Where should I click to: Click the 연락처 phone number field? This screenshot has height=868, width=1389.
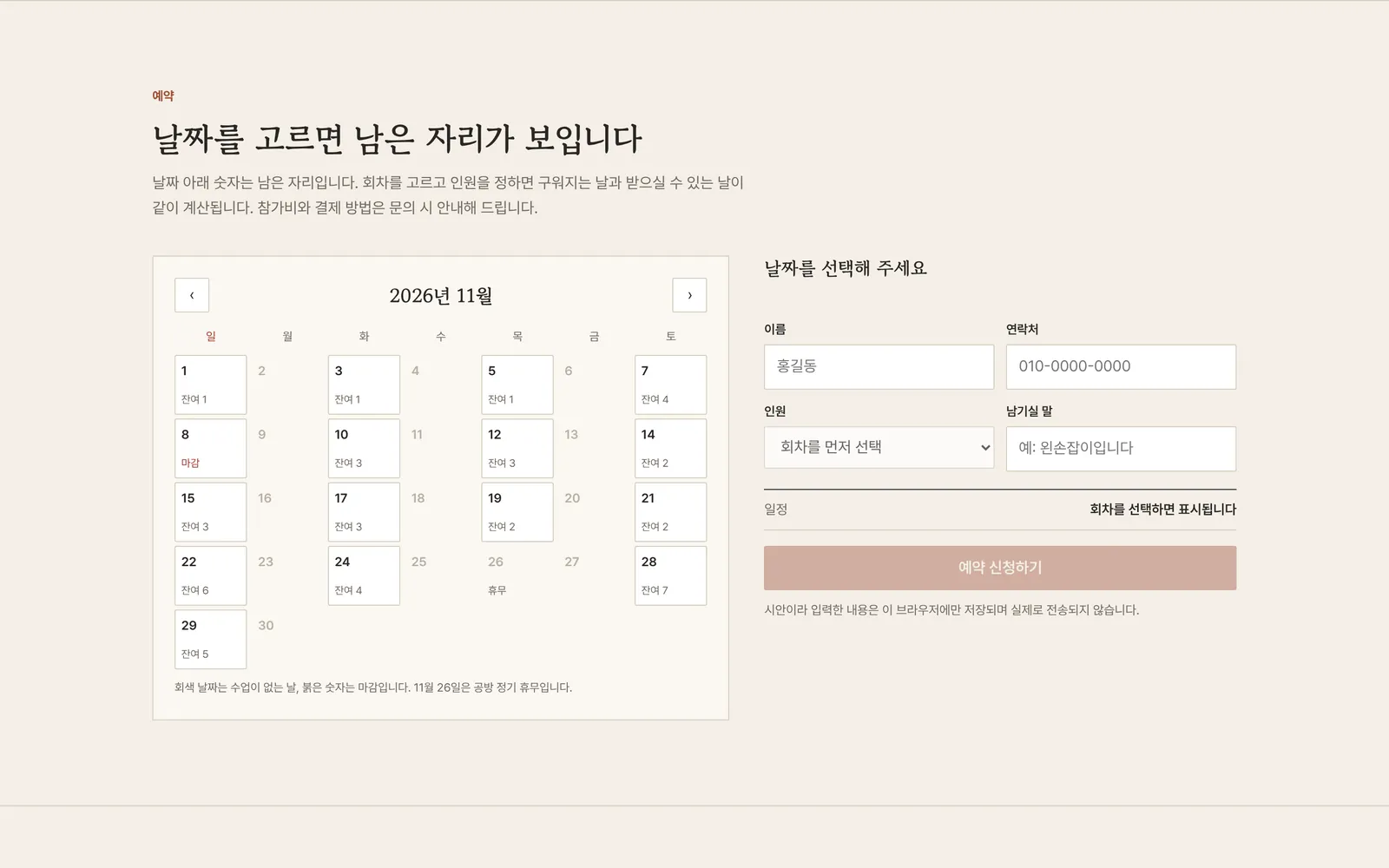coord(1121,366)
